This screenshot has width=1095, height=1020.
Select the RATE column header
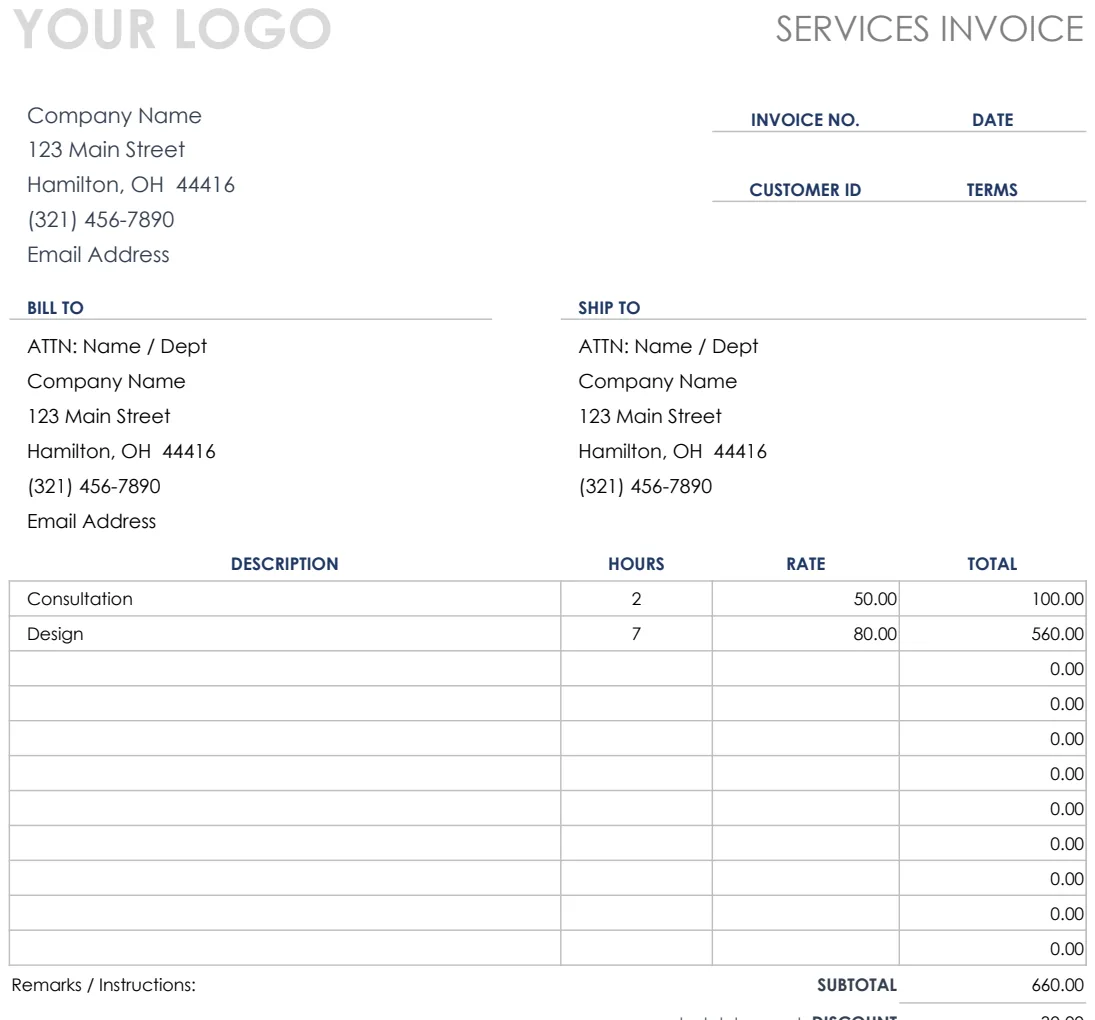(x=806, y=564)
